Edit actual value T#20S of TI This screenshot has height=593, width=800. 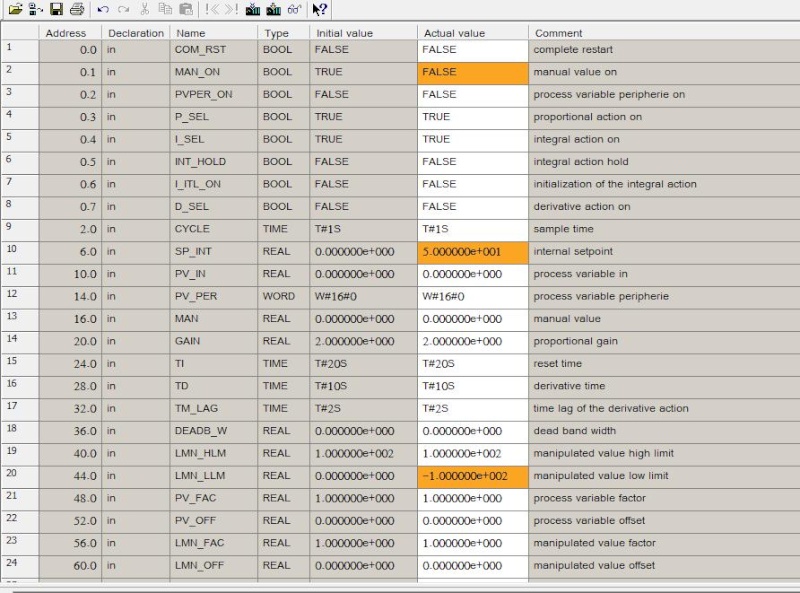(473, 365)
